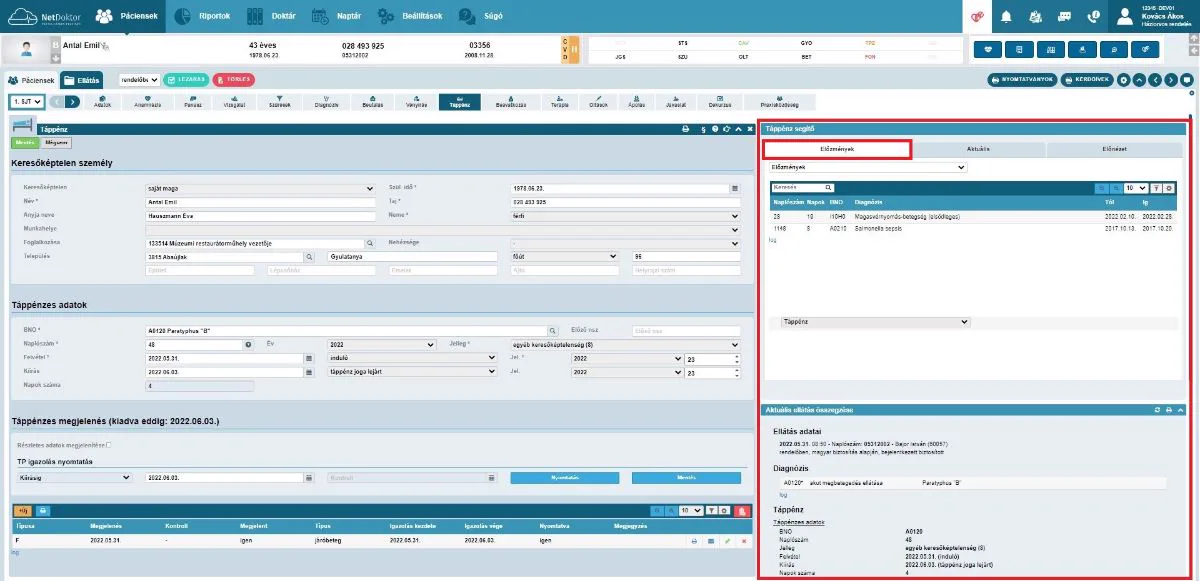Refresh the Aktuális ellátás összegzése panel
Screen dimensions: 1200x581
pyautogui.click(x=1158, y=410)
